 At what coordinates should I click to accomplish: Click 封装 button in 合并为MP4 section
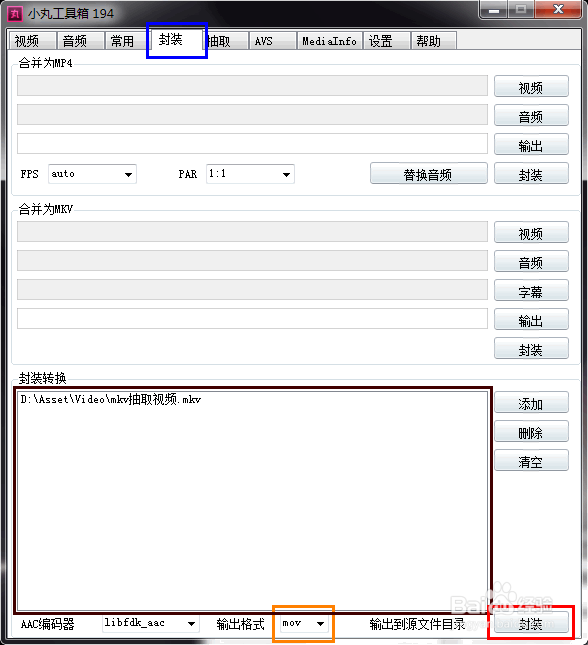tap(531, 174)
